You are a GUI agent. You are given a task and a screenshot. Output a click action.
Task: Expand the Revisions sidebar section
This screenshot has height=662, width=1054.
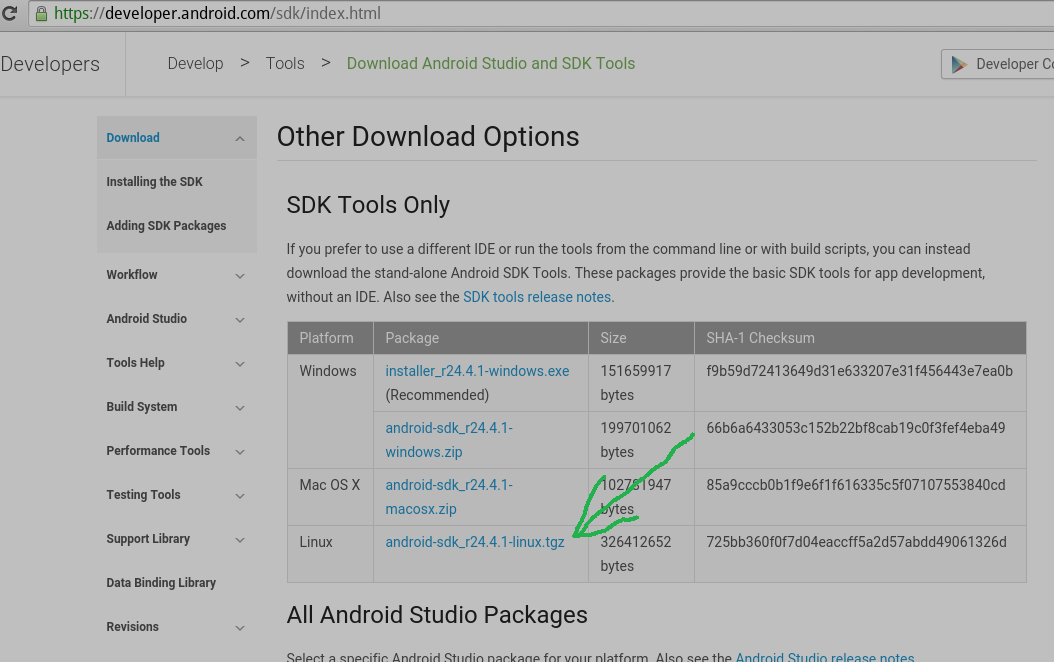[x=240, y=628]
